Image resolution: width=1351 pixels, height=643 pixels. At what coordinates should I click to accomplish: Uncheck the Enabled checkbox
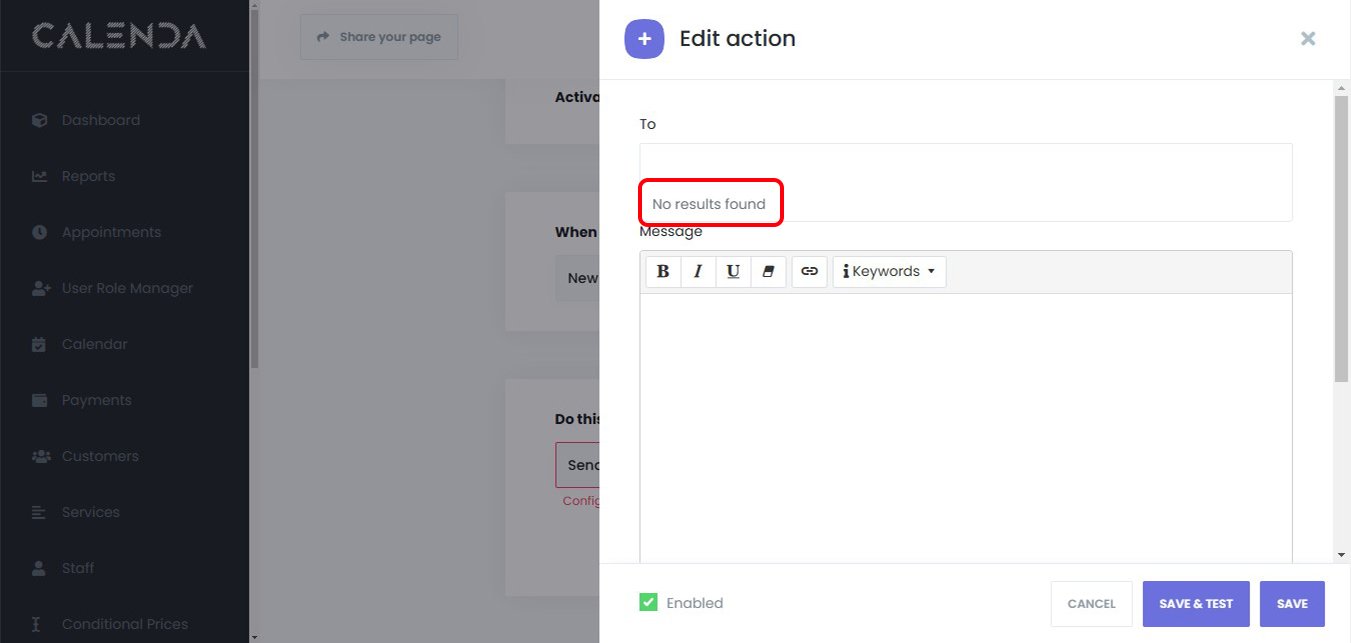pos(649,602)
